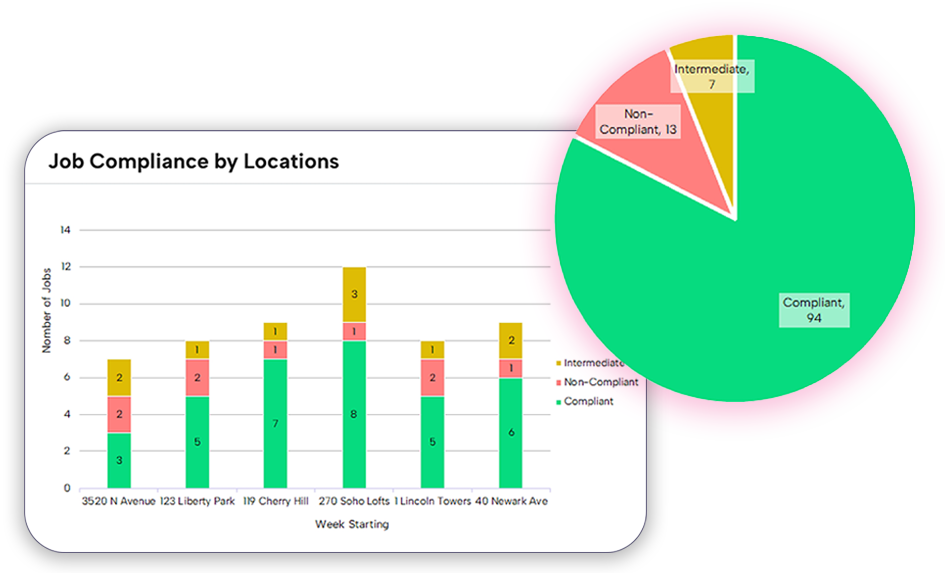The height and width of the screenshot is (573, 945).
Task: Click red Non-Compliant segment of 1 Lincoln Towers bar
Action: 432,378
